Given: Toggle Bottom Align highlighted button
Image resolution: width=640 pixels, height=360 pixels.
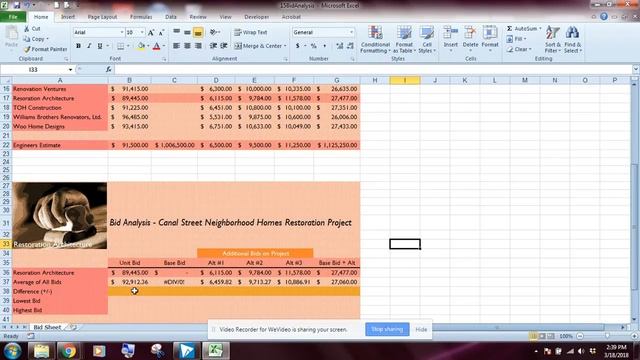Looking at the screenshot, I should pos(198,32).
